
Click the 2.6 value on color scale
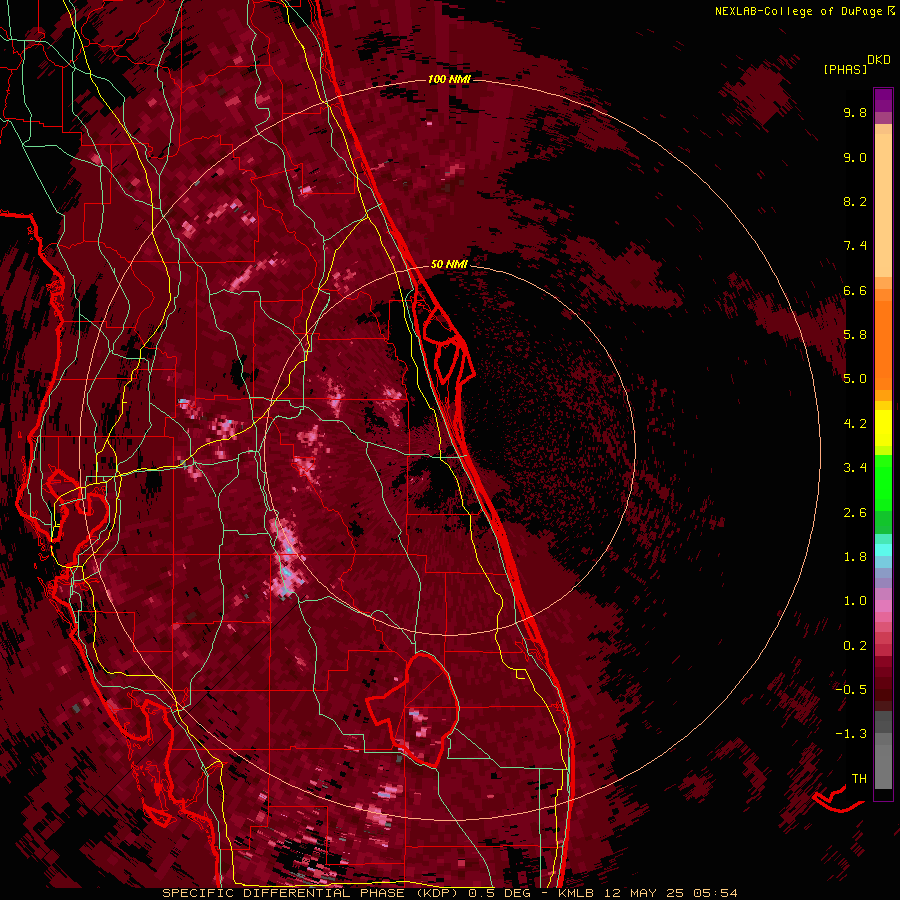click(x=855, y=513)
